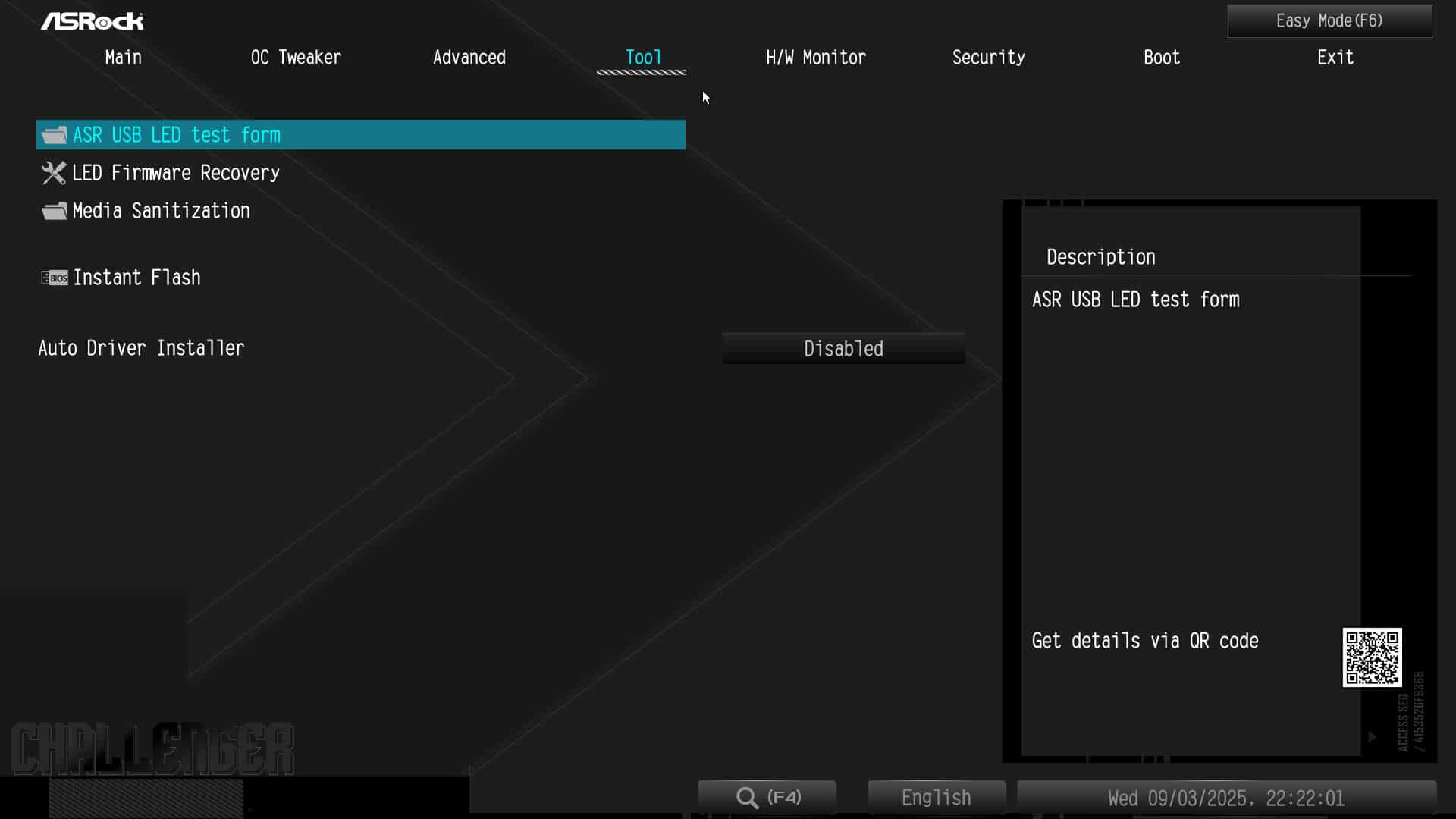This screenshot has height=819, width=1456.
Task: Click the Media Sanitization folder icon
Action: point(54,211)
